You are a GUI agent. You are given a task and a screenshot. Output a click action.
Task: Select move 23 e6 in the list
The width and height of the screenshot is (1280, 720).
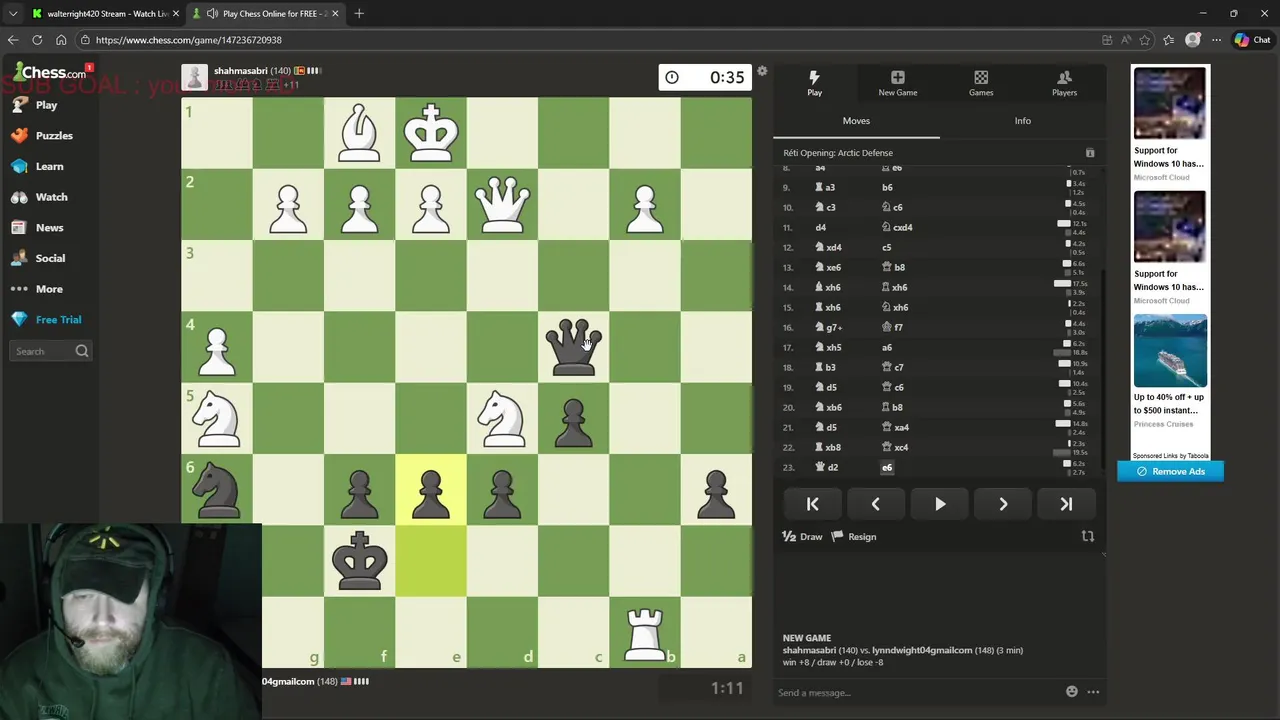886,467
